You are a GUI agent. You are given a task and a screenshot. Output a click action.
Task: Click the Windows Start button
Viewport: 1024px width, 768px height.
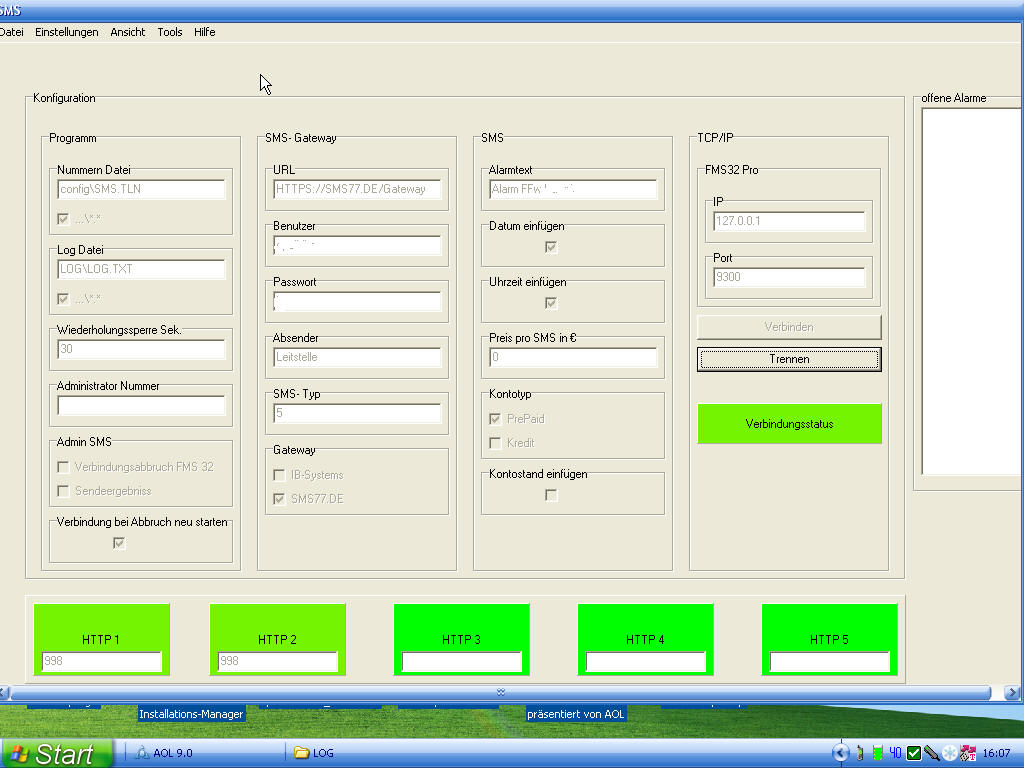(55, 753)
